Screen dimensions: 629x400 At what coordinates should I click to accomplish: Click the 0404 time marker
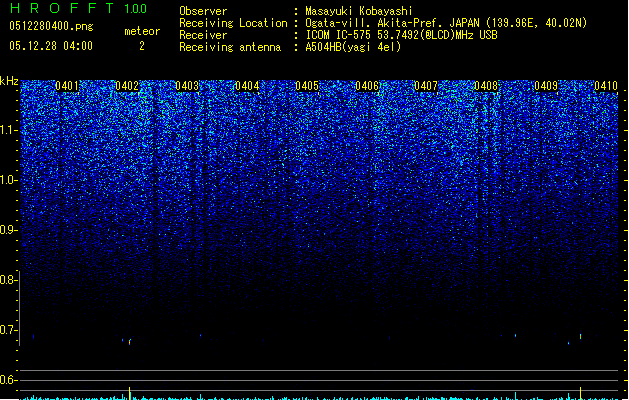click(x=247, y=86)
